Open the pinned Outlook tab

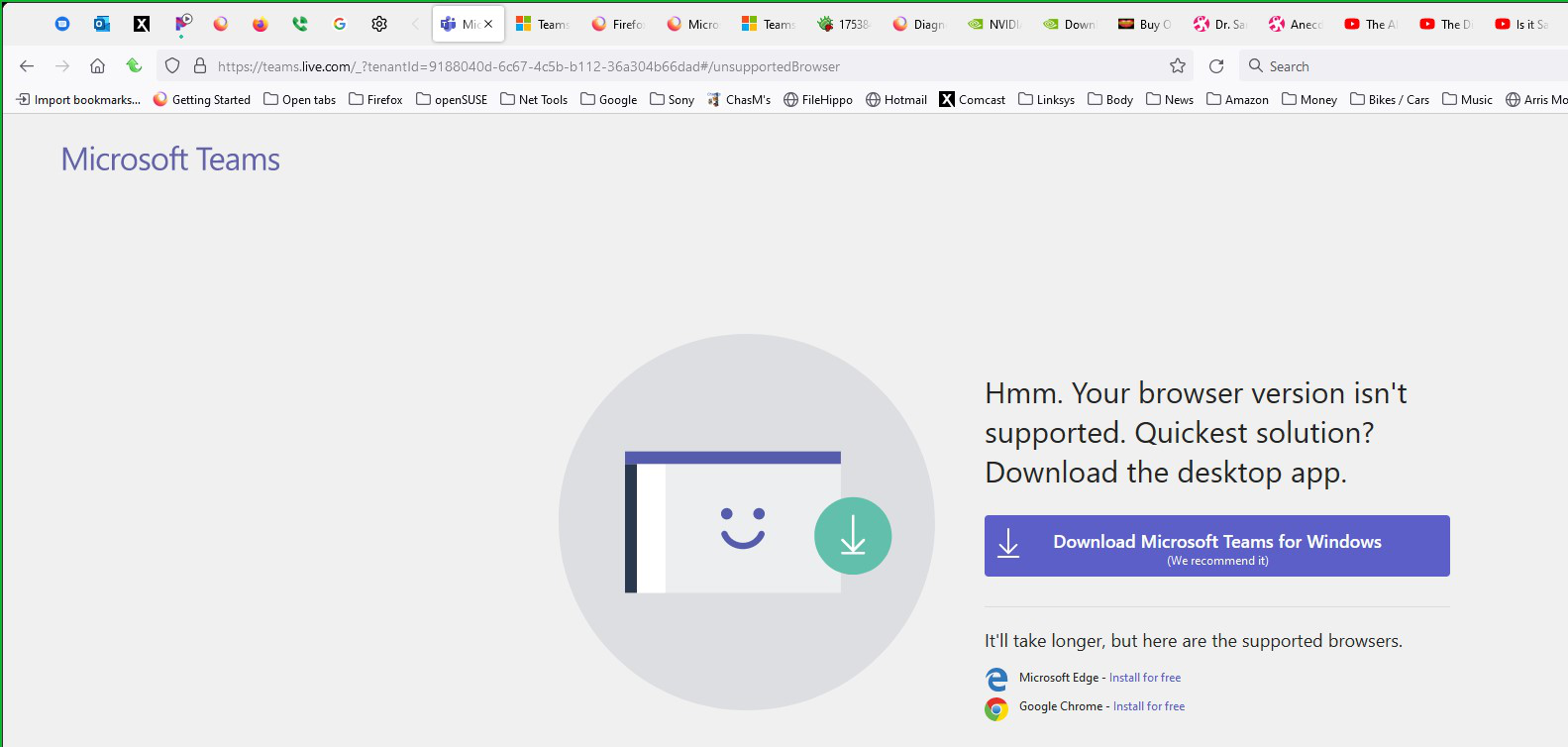102,24
